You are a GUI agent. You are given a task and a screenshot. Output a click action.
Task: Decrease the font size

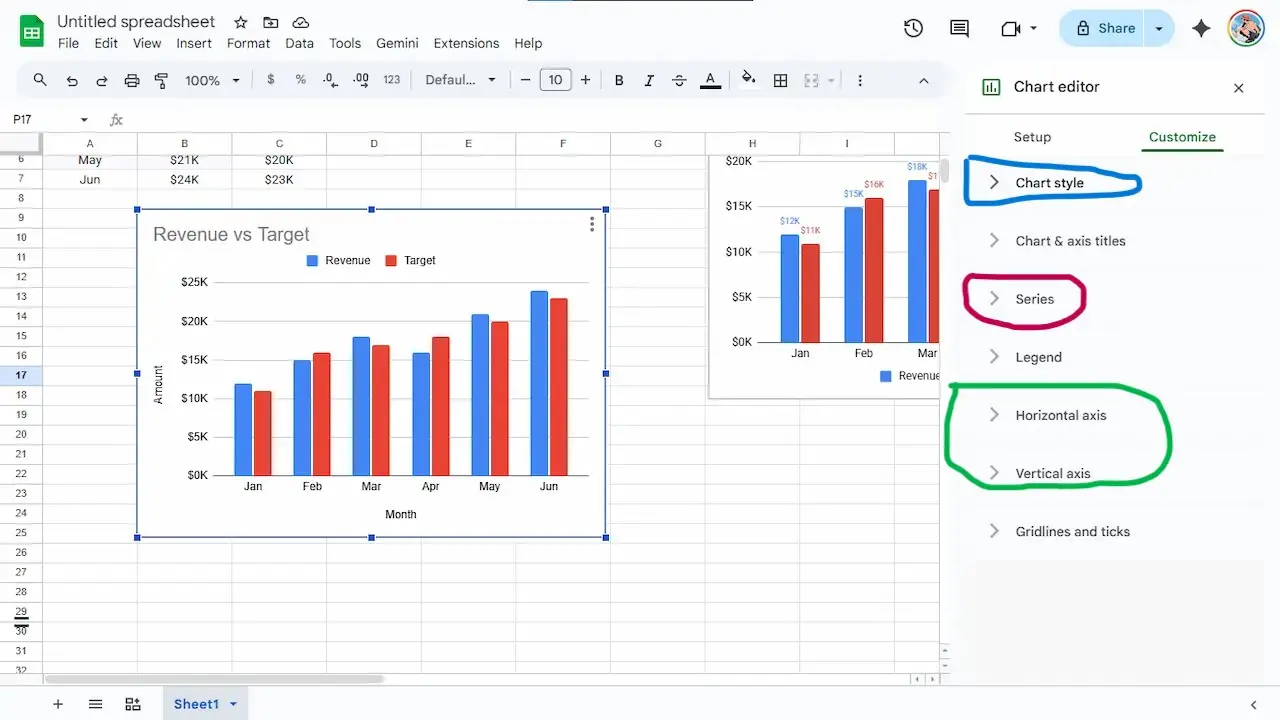tap(525, 80)
